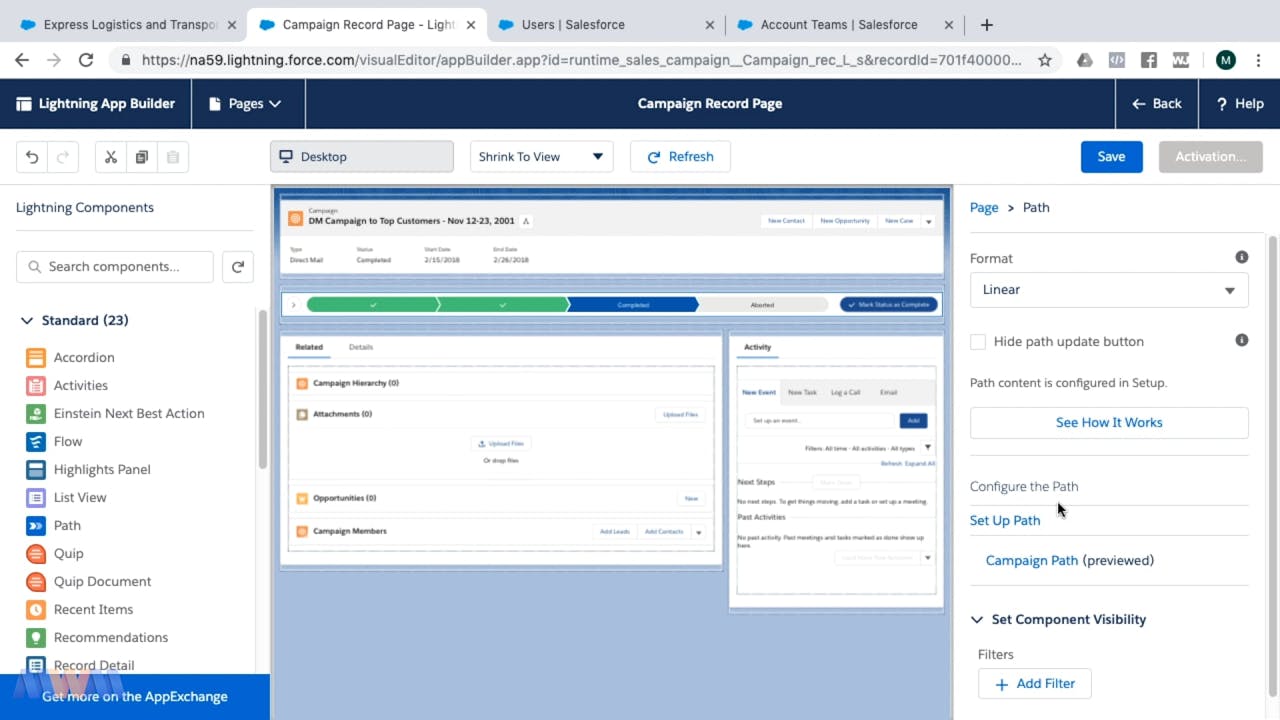Go back in browser history
Screen dimensions: 1280x720
tap(22, 60)
